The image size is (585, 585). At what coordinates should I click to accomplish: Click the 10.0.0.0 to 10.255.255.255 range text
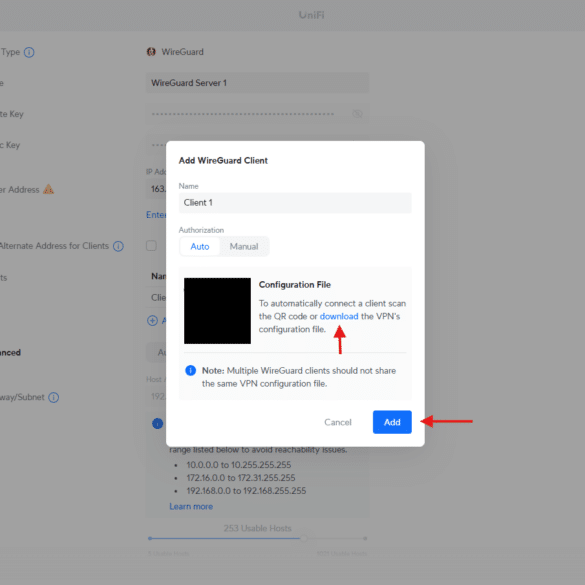click(239, 465)
